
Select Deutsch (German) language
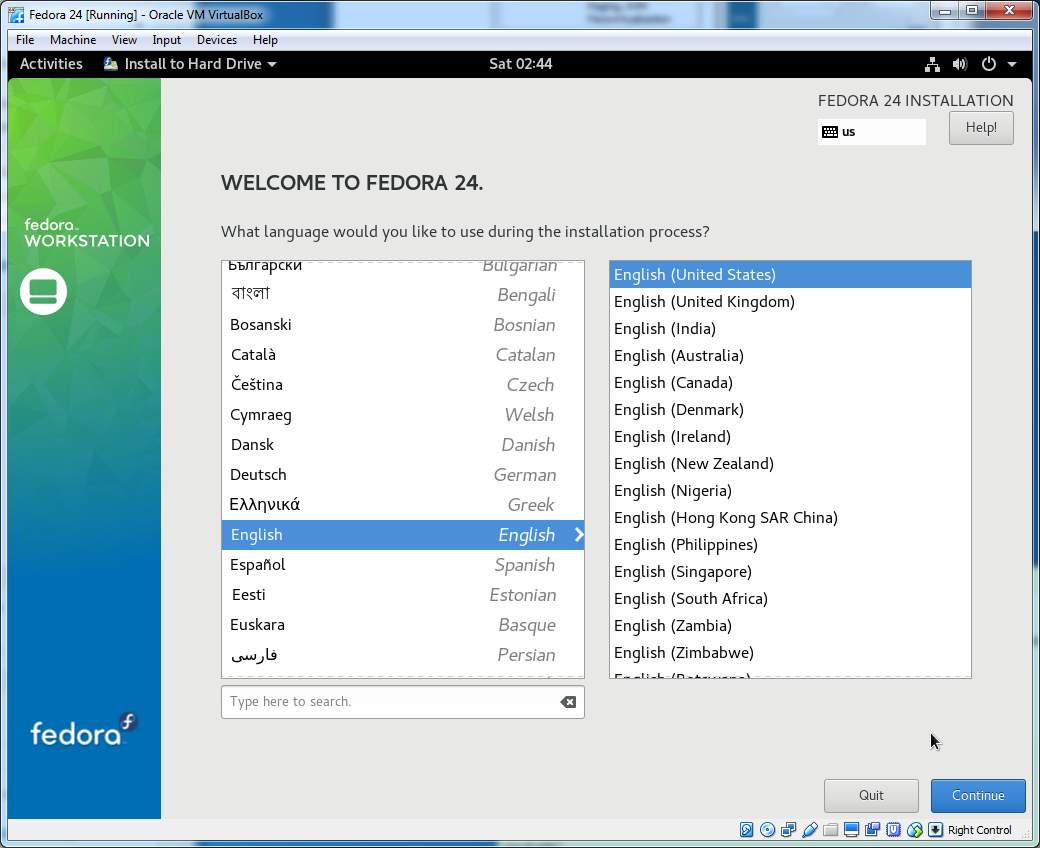coord(403,475)
